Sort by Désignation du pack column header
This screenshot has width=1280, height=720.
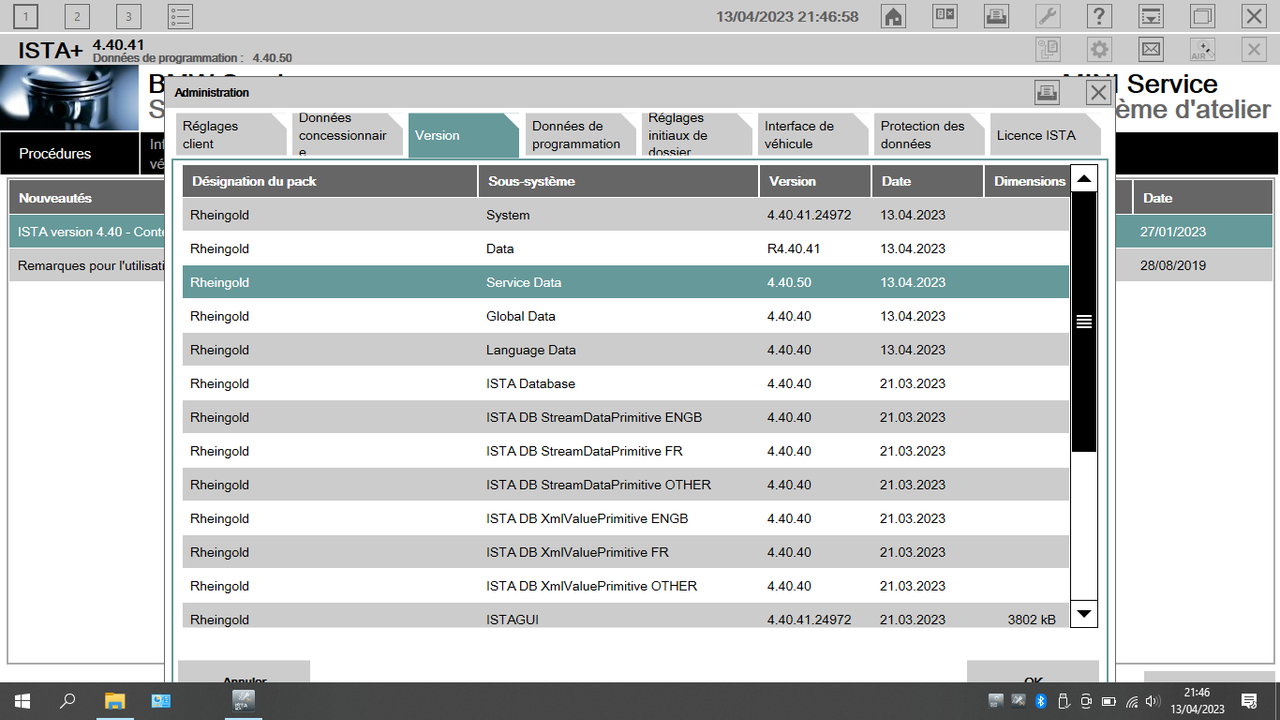click(330, 181)
